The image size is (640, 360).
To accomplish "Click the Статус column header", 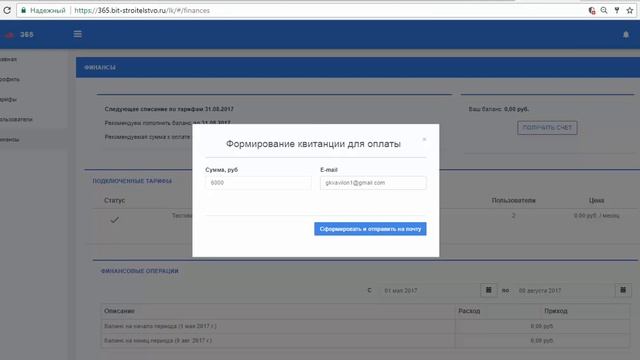I will [x=115, y=200].
